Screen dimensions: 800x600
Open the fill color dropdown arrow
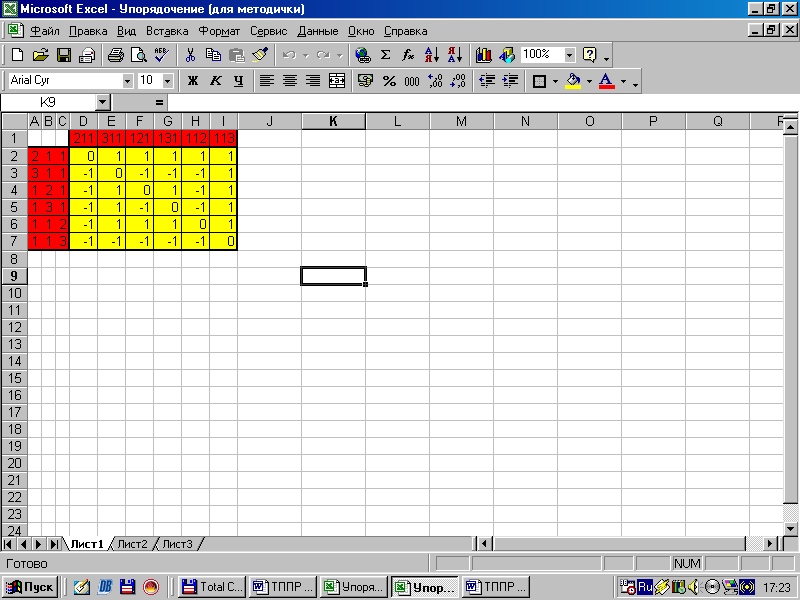tap(589, 81)
